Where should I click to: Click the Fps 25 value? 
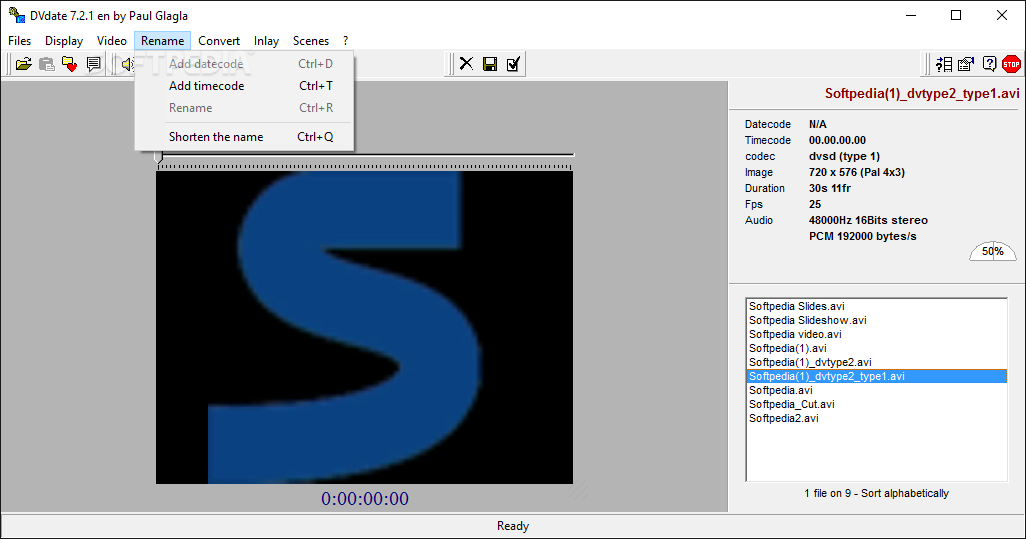815,204
